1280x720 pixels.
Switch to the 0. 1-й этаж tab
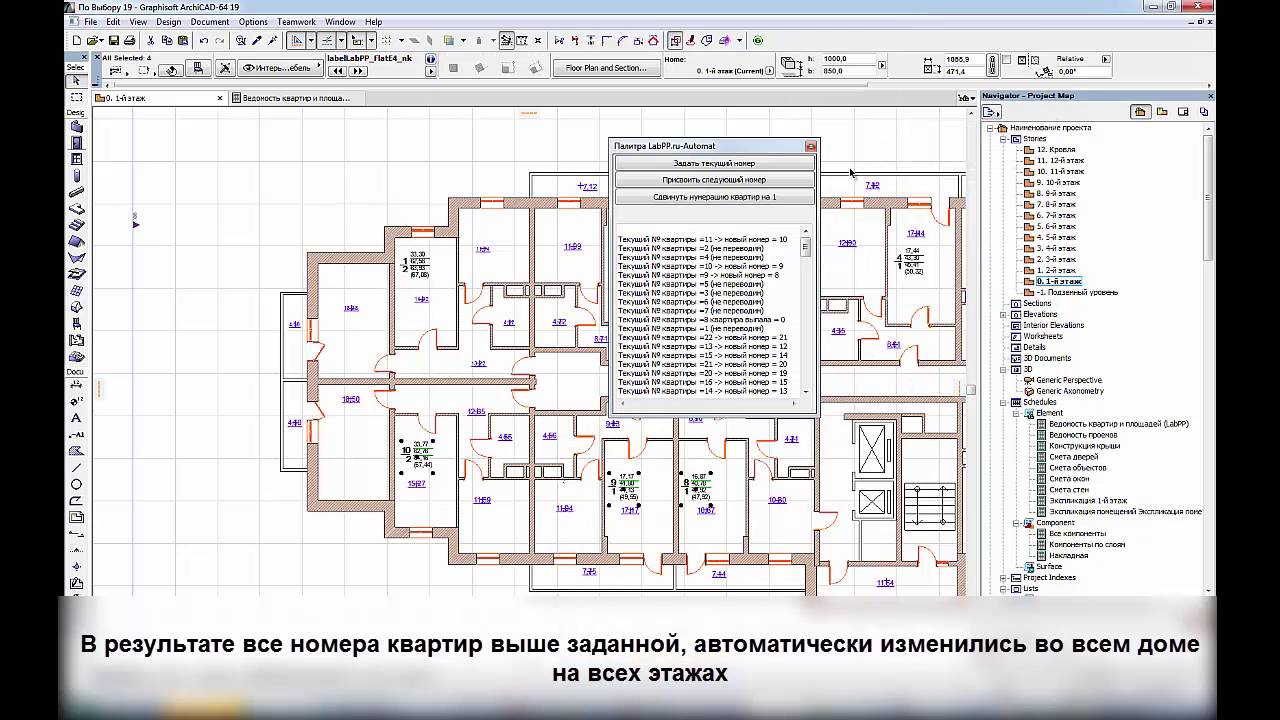click(160, 98)
